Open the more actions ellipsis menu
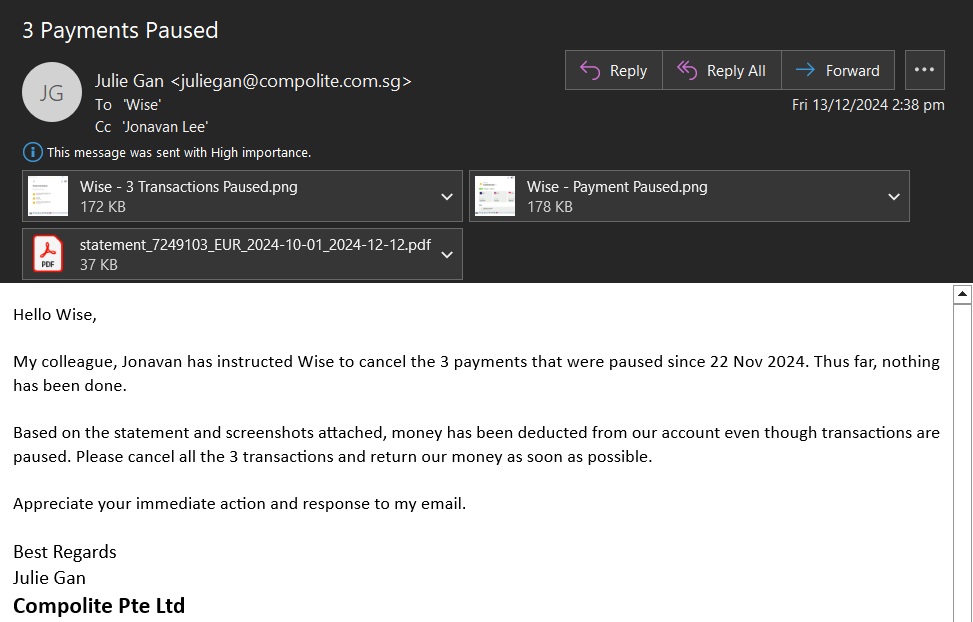973x622 pixels. [x=925, y=70]
